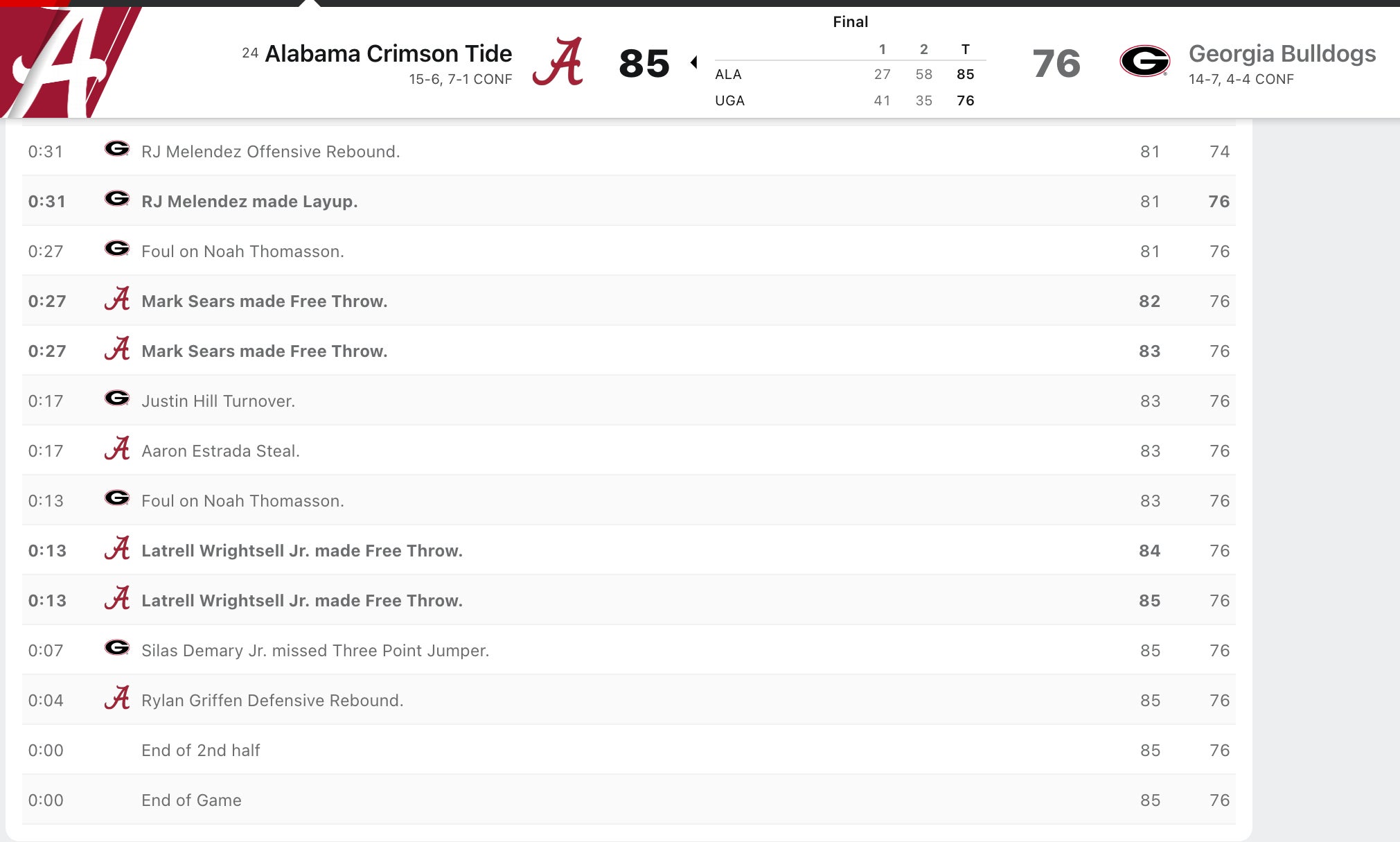Click Alabama logo by Rylan Griffen Defensive Rebound

[117, 699]
